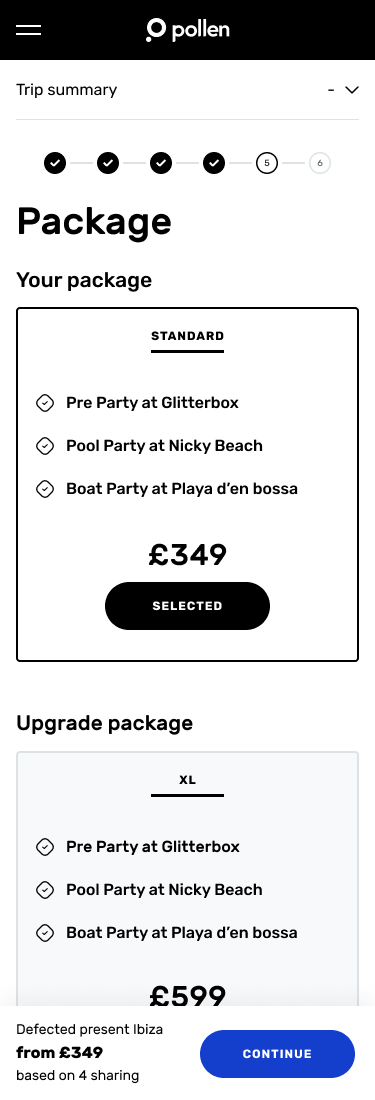The height and width of the screenshot is (1100, 375).
Task: Click Standard Pre Party at Glitterbox check icon
Action: [45, 403]
